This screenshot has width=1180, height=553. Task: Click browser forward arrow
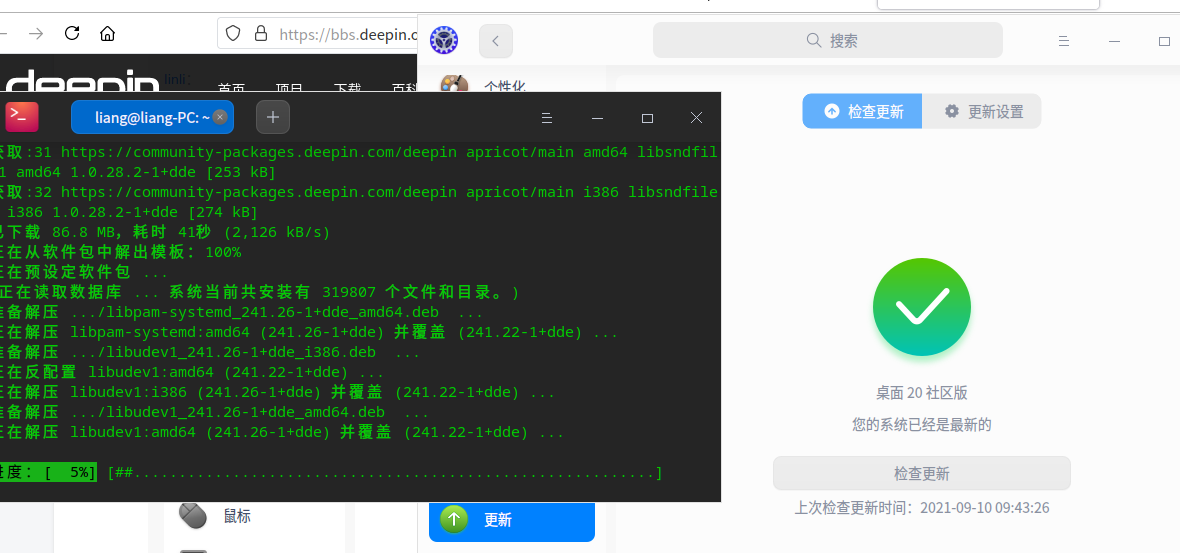[x=36, y=33]
